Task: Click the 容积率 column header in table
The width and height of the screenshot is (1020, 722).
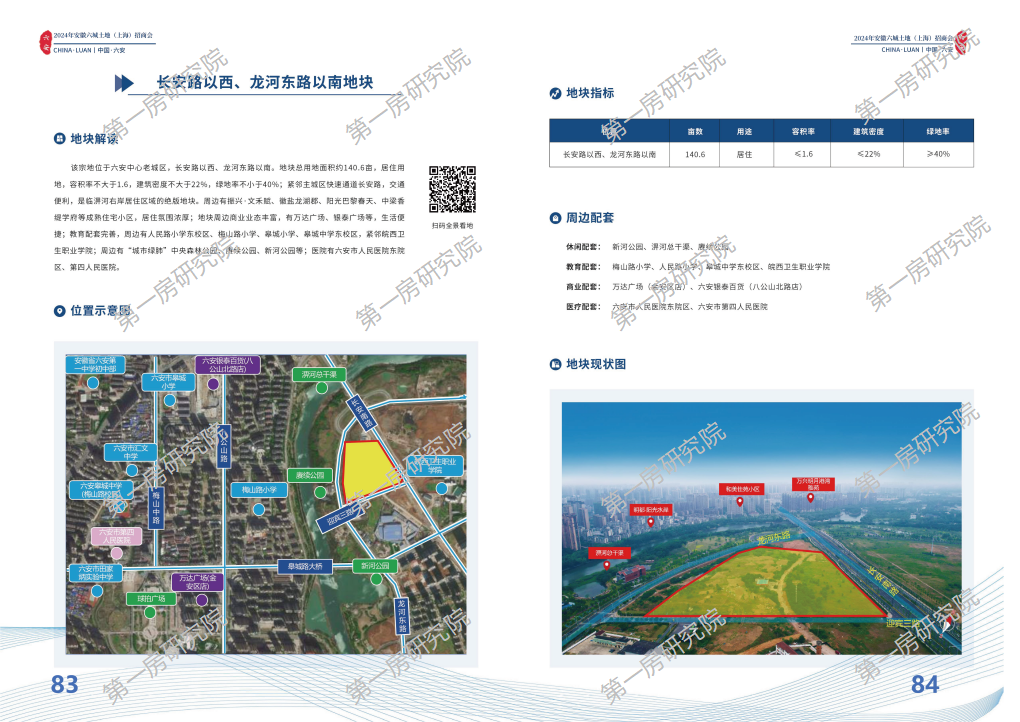Action: coord(803,131)
